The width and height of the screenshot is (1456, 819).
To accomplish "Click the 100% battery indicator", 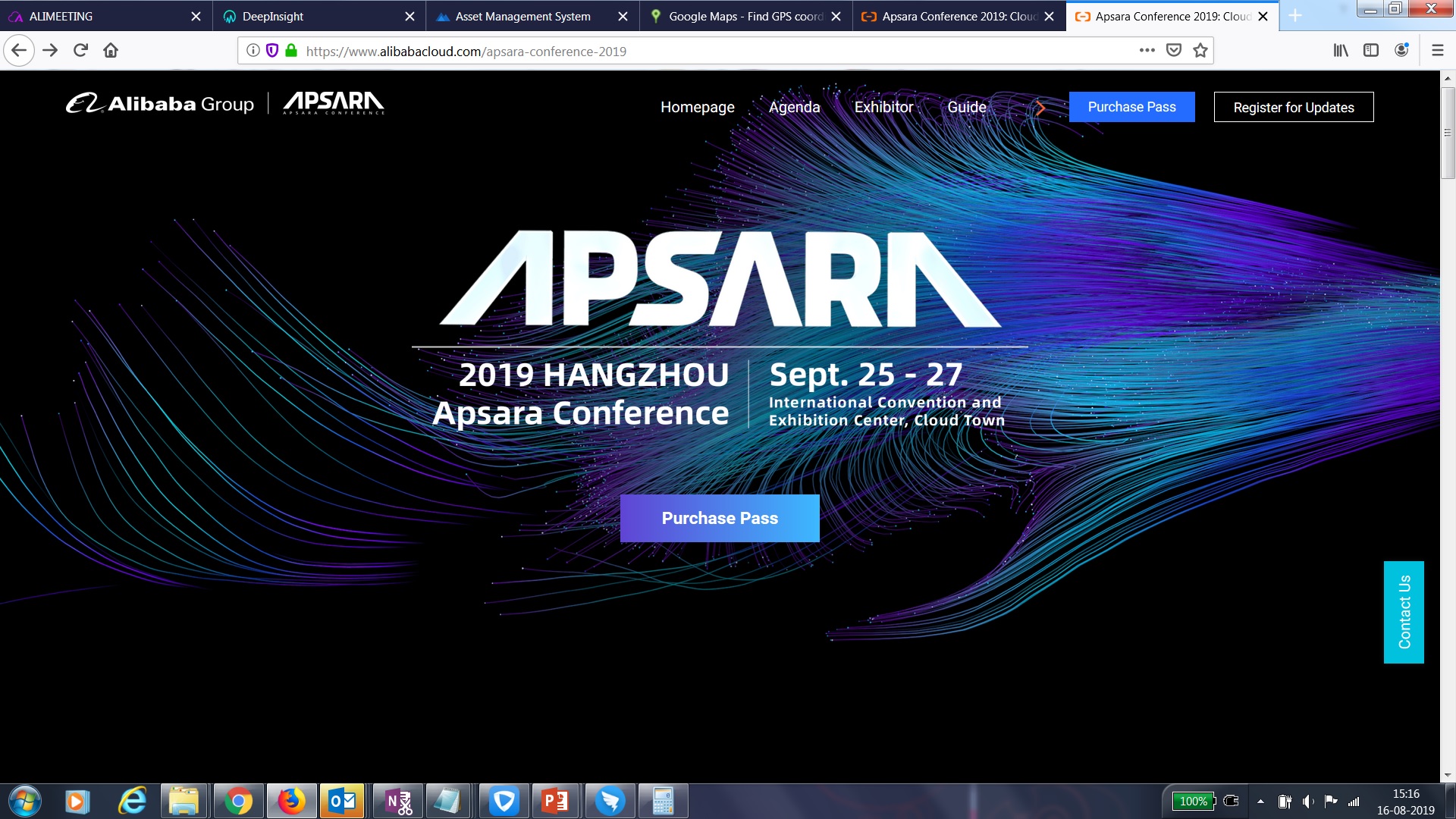I will click(x=1194, y=802).
